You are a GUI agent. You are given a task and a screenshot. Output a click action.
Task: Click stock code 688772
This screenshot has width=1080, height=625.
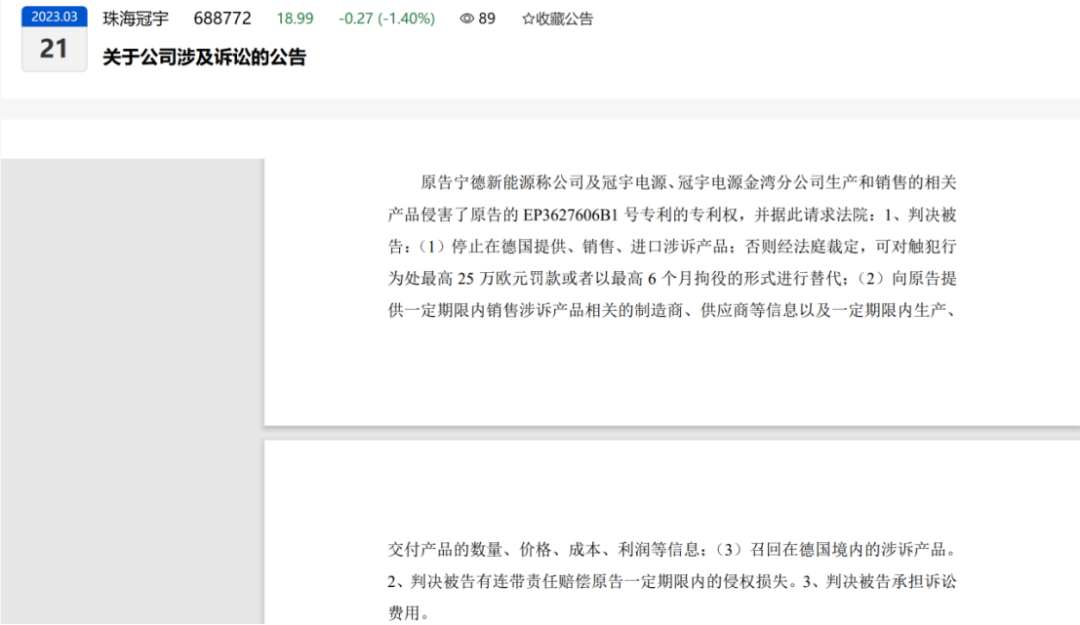point(222,19)
